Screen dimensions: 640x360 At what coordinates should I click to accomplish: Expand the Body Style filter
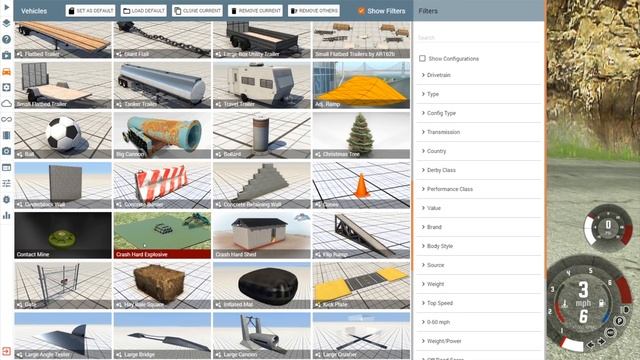coord(479,246)
